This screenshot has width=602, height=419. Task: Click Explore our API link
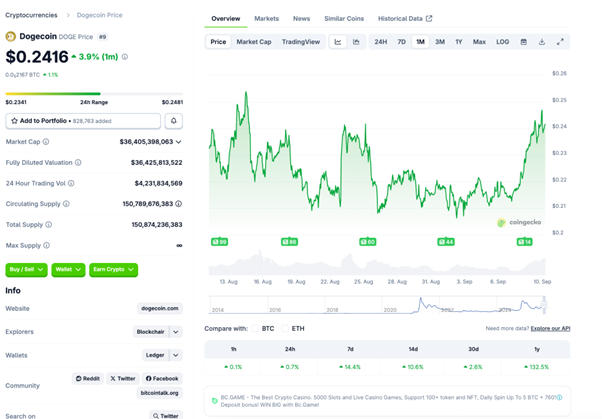click(550, 328)
